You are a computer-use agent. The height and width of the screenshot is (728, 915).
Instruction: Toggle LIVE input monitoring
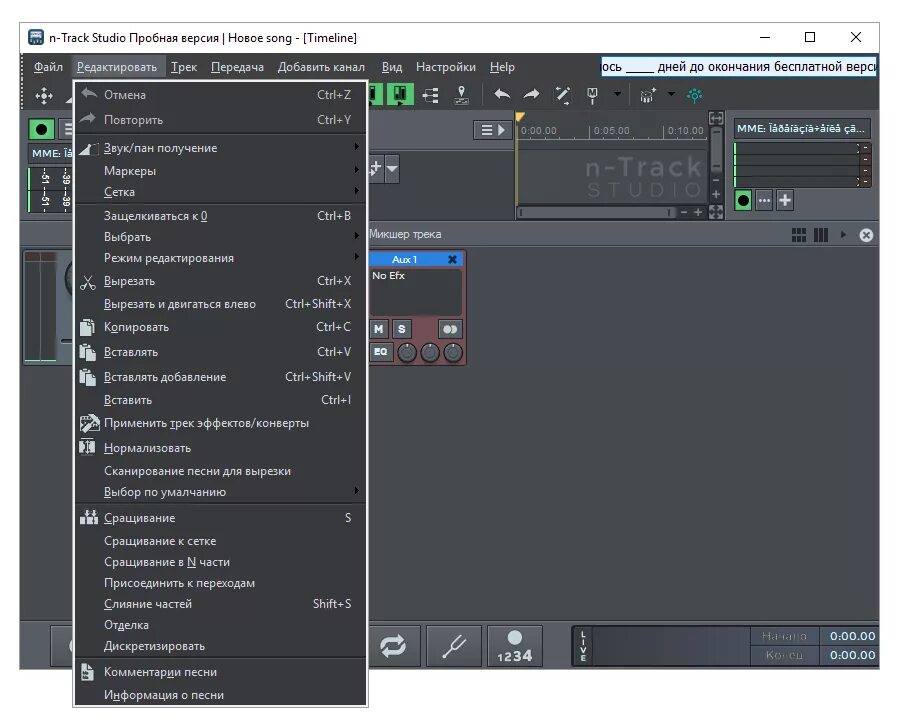(583, 646)
